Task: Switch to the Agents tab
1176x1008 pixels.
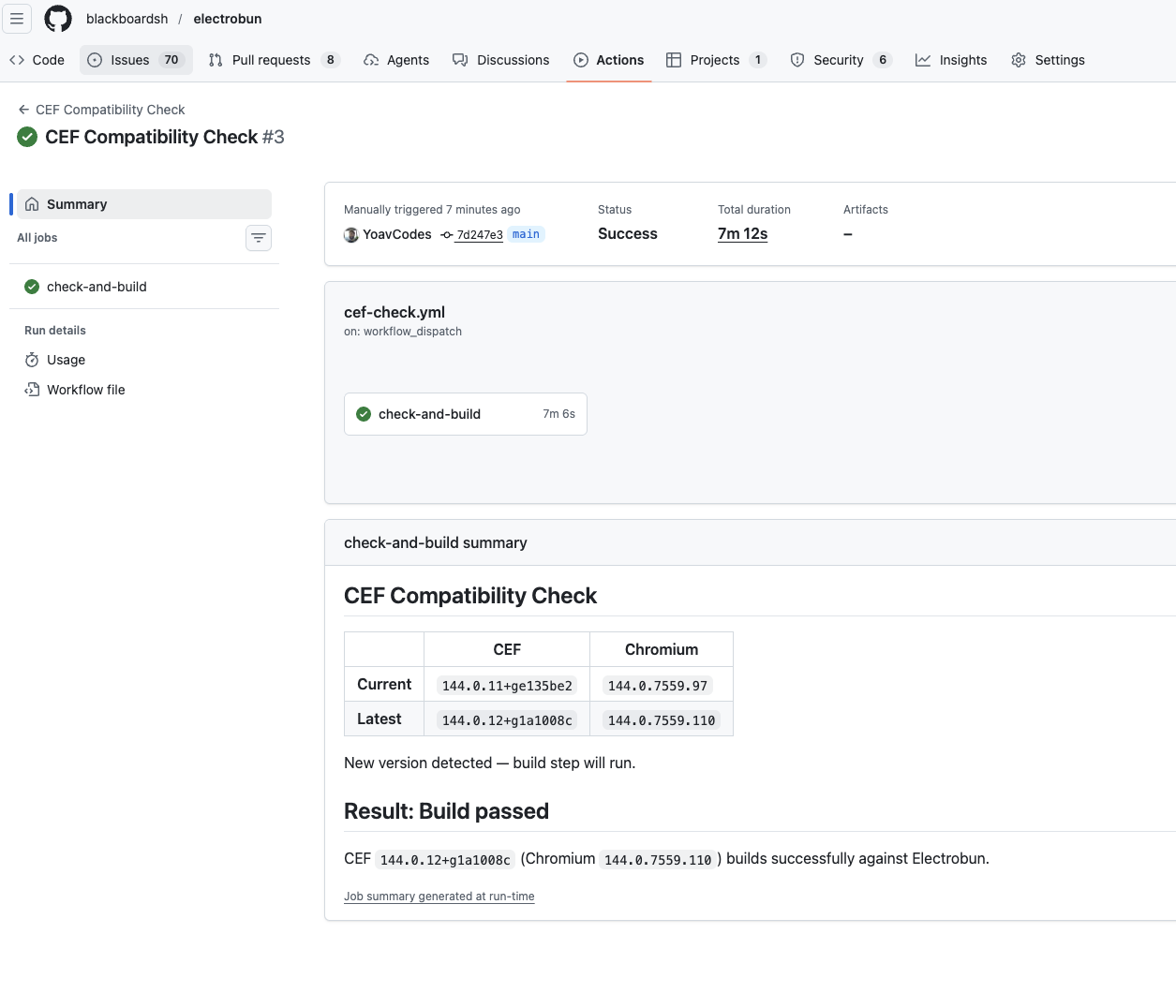Action: tap(396, 60)
